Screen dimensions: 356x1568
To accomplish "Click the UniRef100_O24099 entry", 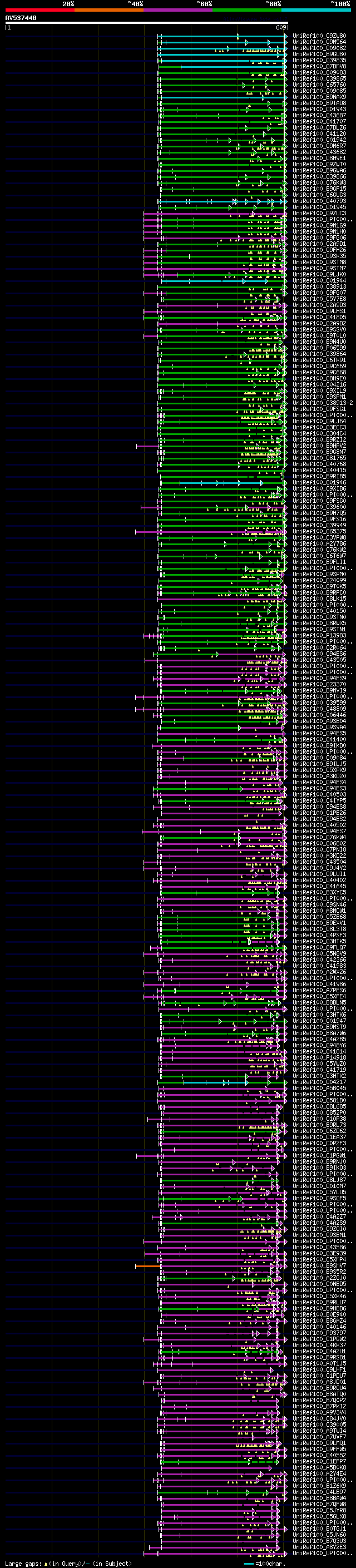I will [319, 581].
